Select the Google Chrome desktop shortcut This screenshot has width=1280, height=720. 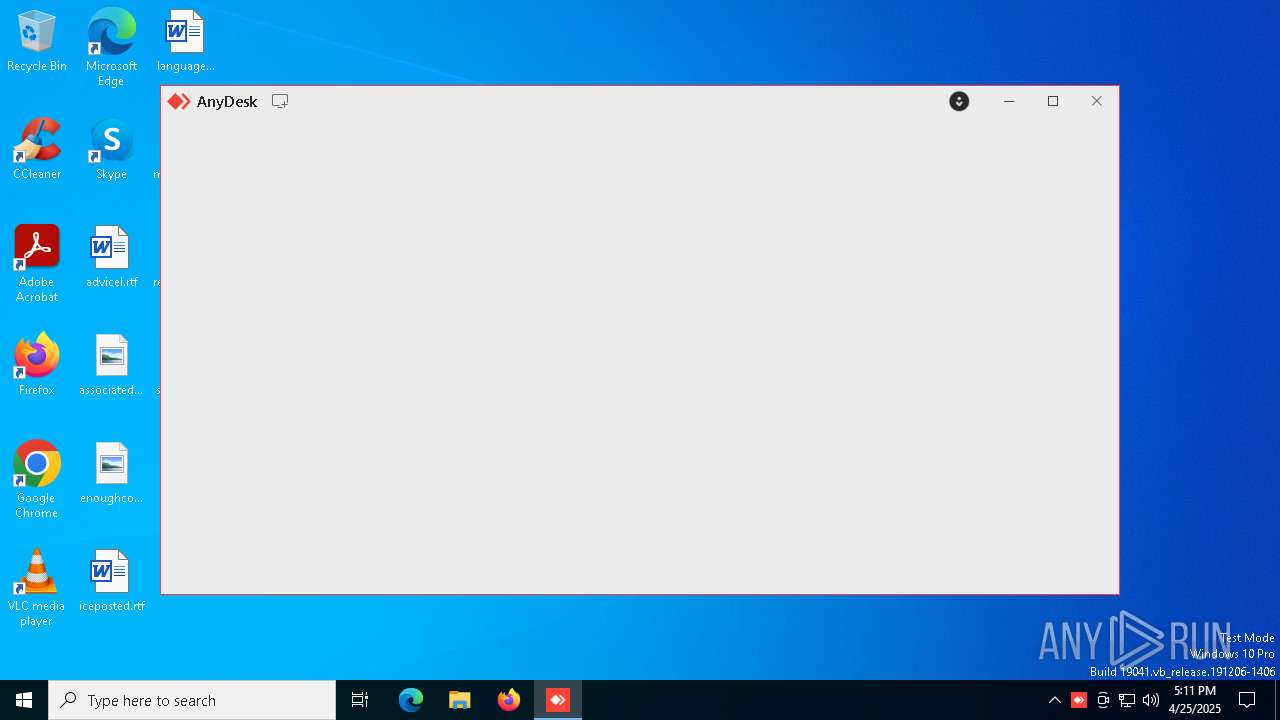37,480
